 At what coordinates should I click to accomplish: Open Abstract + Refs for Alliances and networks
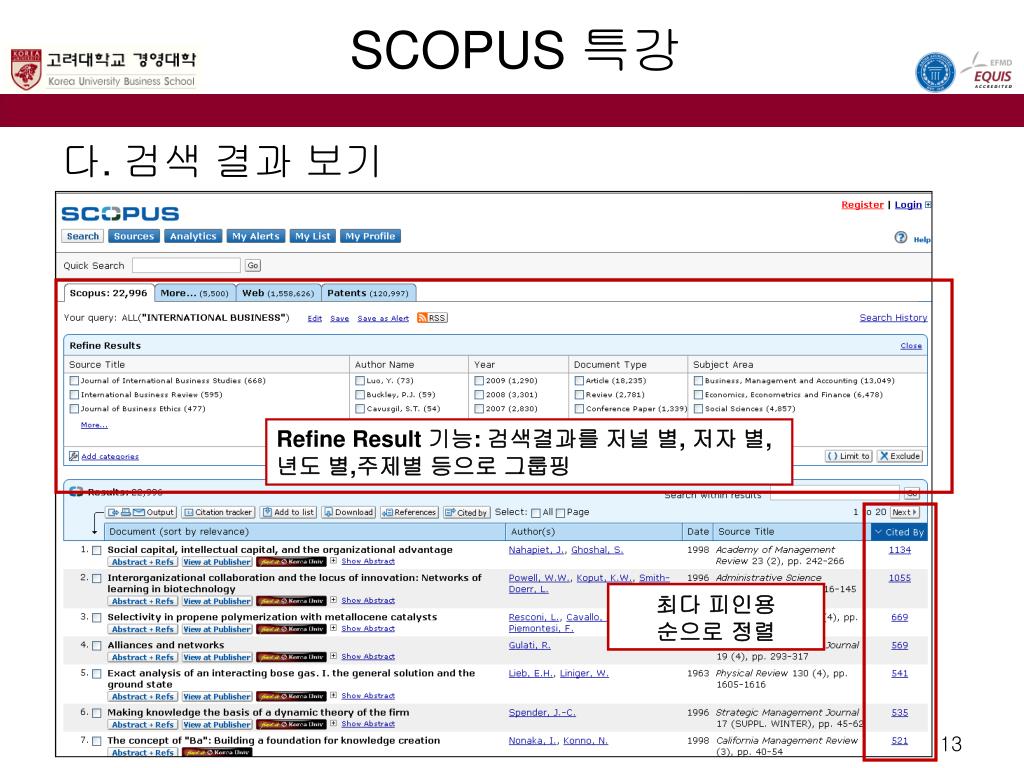[x=142, y=657]
